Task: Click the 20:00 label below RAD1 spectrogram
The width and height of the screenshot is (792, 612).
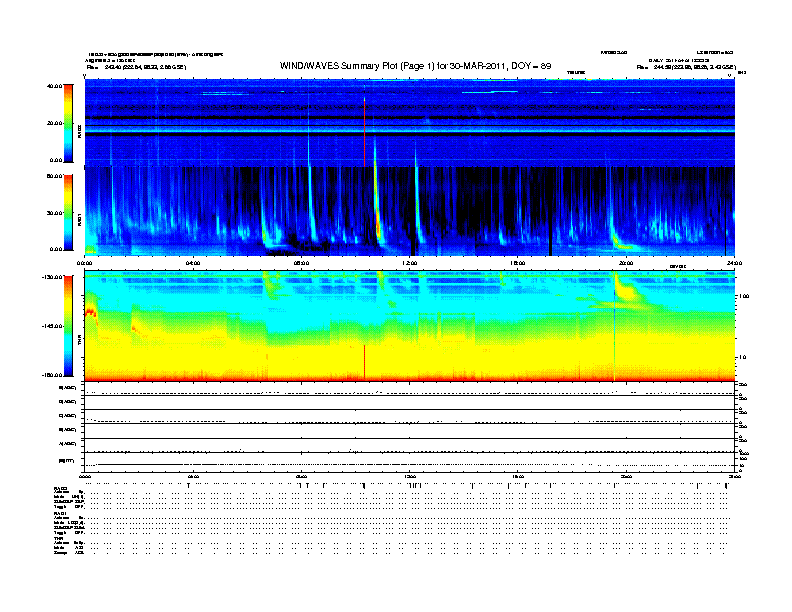Action: tap(626, 263)
